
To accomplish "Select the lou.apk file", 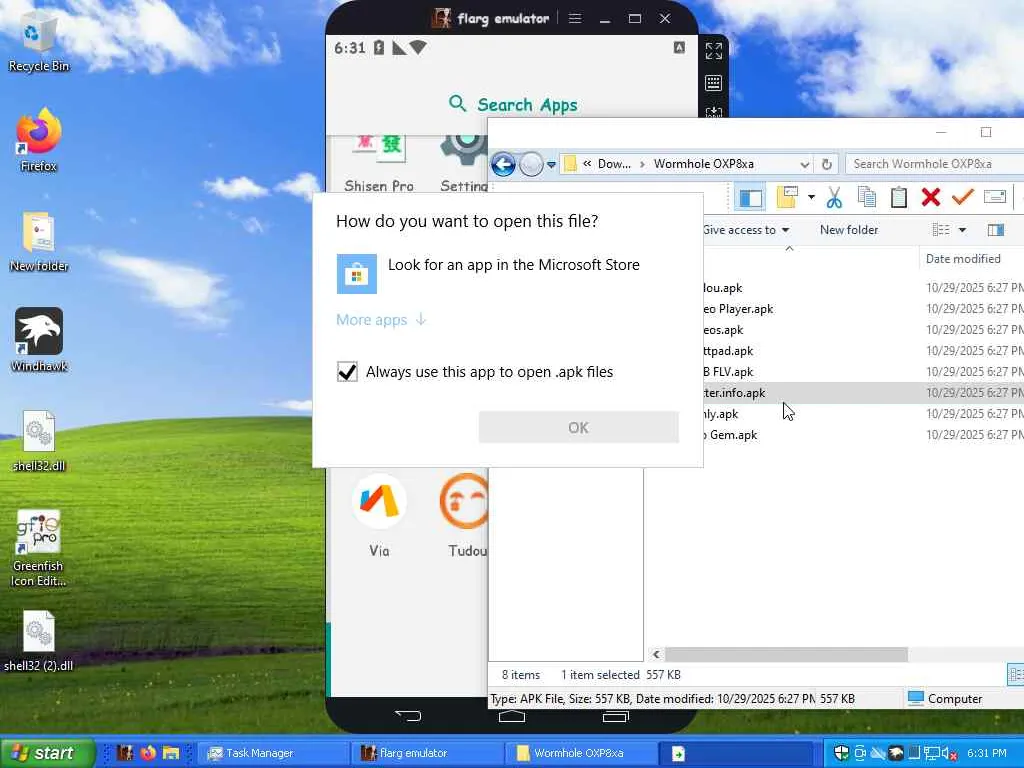I will (x=722, y=288).
